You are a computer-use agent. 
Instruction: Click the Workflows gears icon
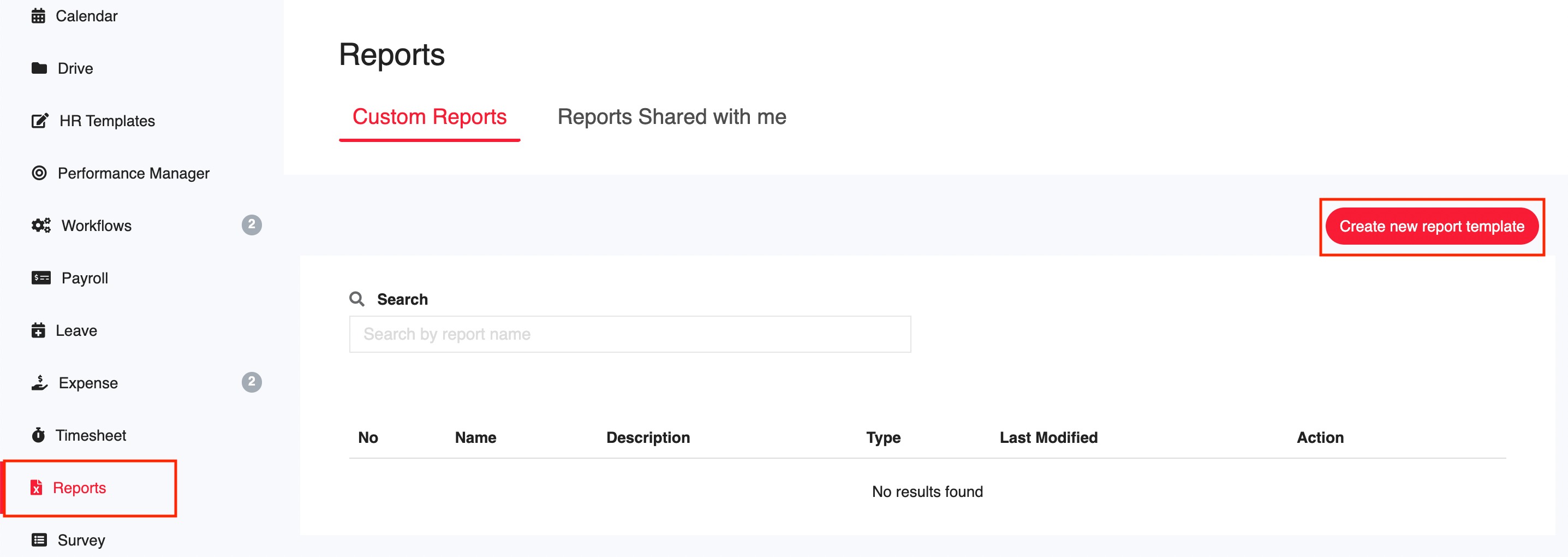[41, 225]
